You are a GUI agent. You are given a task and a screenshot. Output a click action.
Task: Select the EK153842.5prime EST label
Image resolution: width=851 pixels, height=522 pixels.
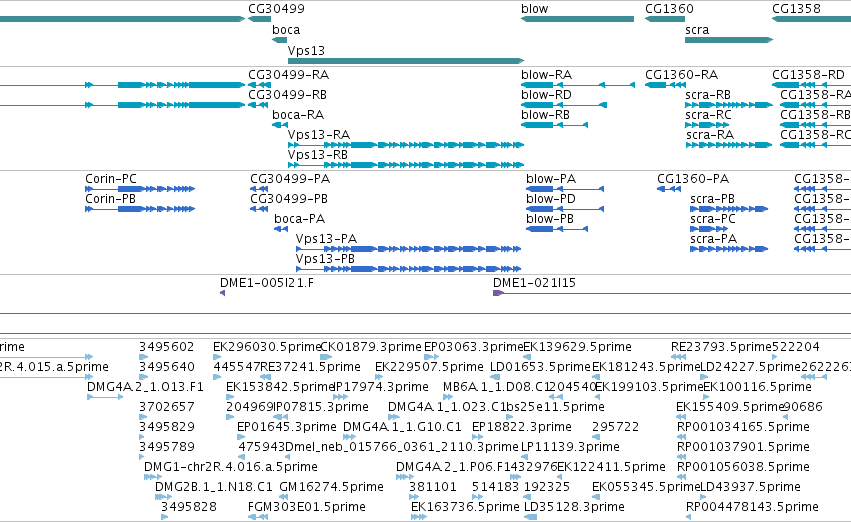click(x=280, y=387)
